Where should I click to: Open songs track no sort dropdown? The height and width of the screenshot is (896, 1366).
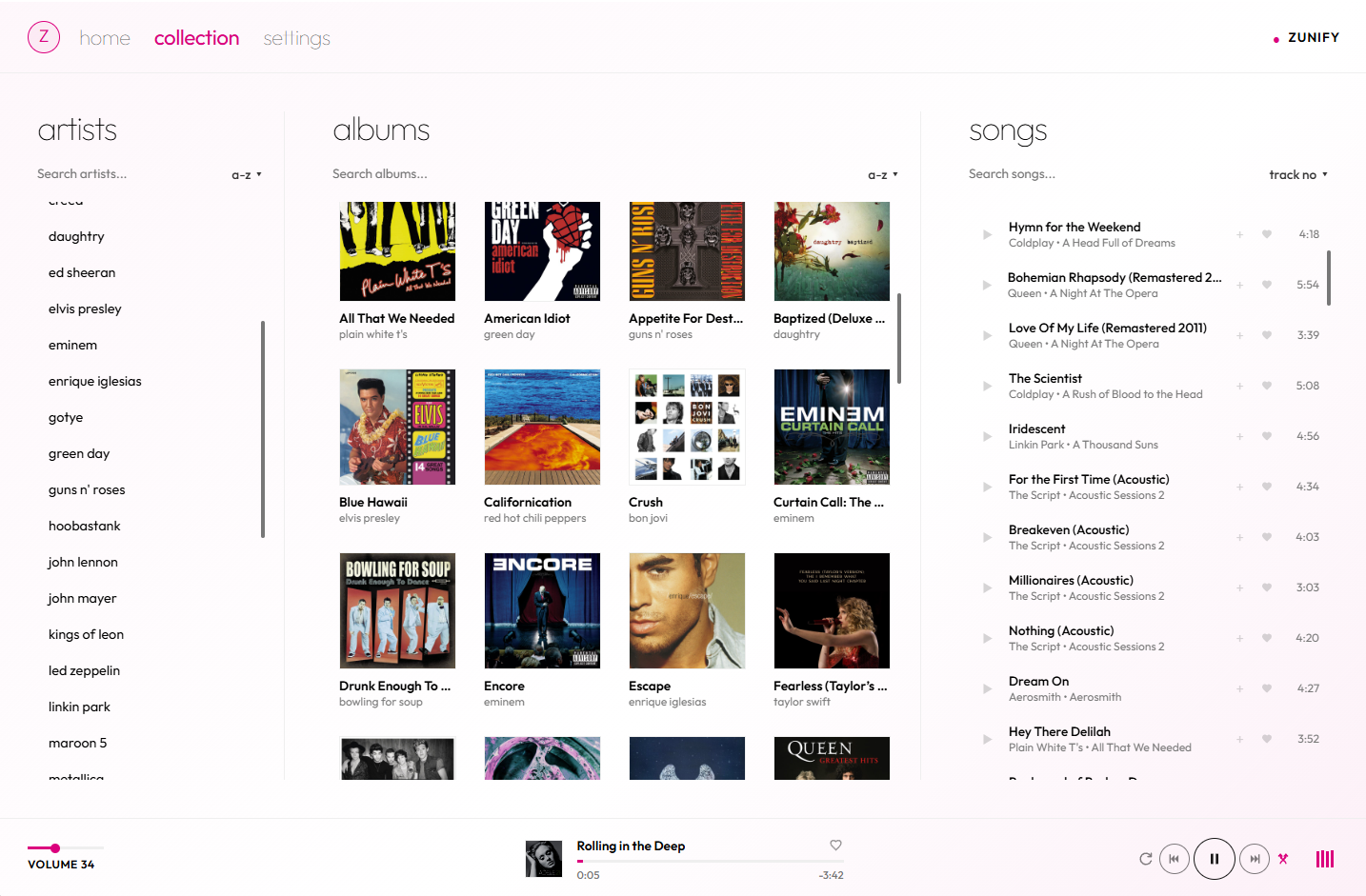coord(1298,175)
